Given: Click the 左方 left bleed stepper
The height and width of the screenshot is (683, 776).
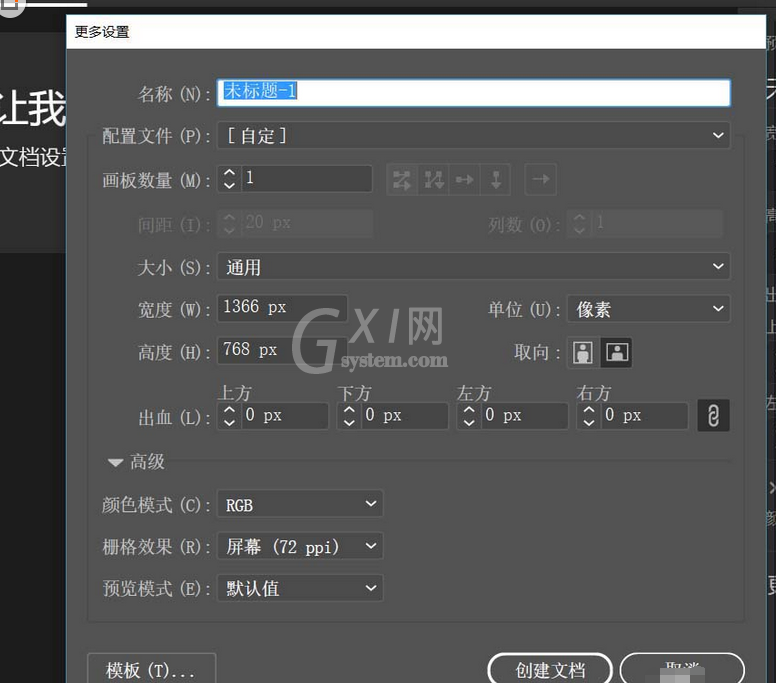Looking at the screenshot, I should (x=469, y=416).
